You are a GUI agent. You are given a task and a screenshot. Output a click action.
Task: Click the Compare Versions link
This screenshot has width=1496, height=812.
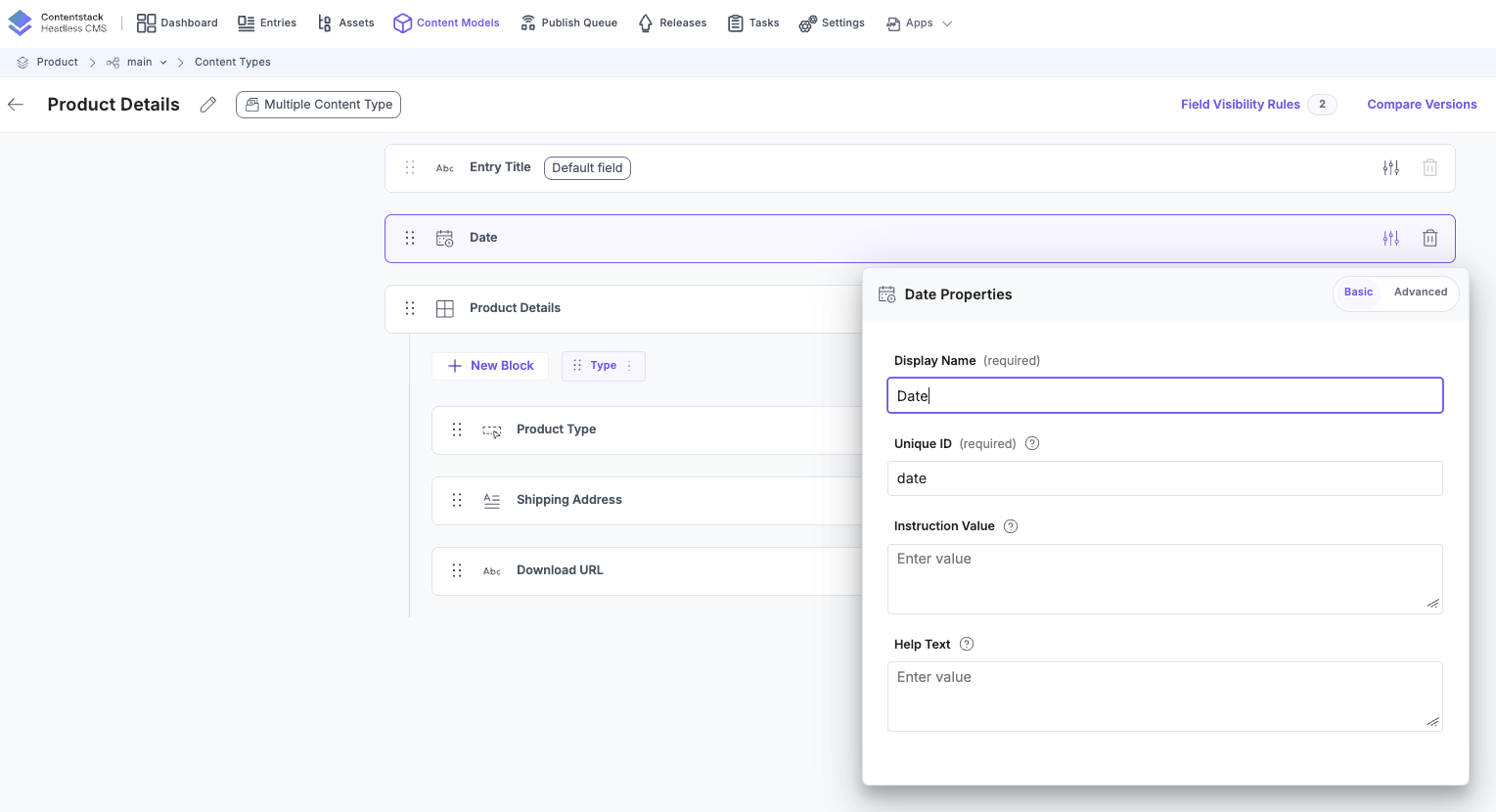(x=1422, y=105)
